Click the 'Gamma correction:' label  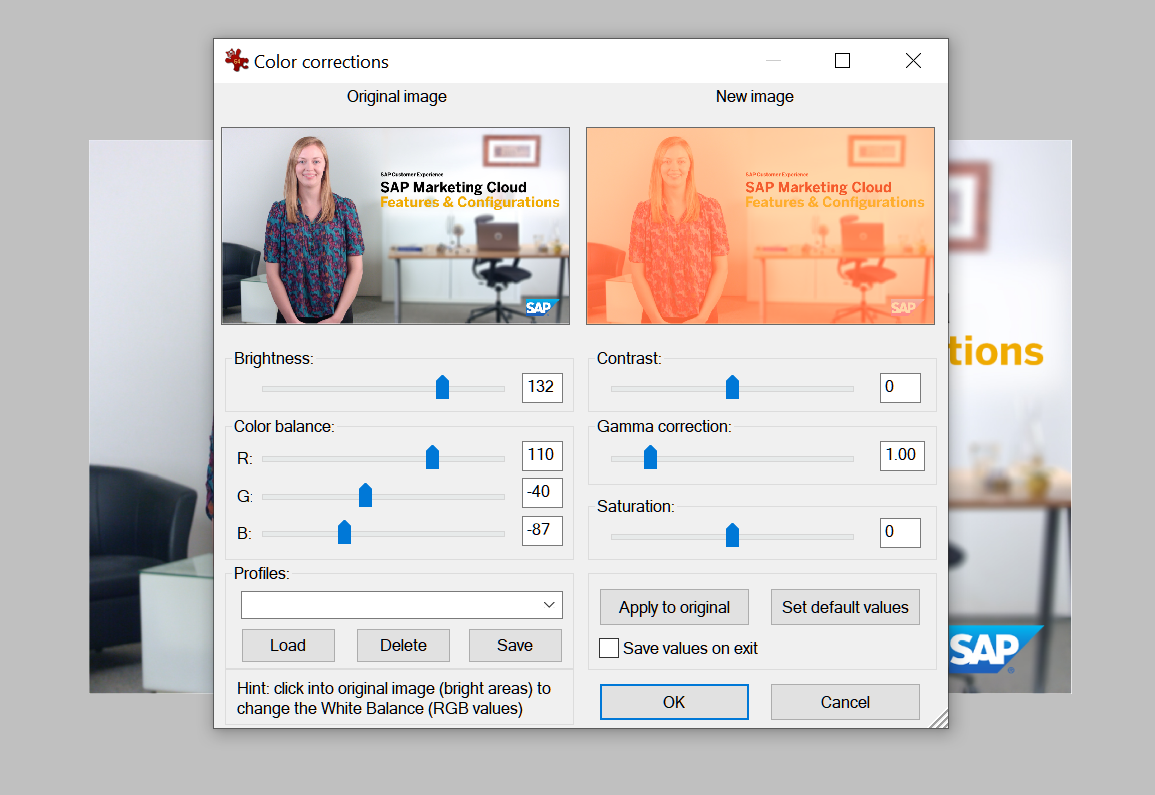664,427
